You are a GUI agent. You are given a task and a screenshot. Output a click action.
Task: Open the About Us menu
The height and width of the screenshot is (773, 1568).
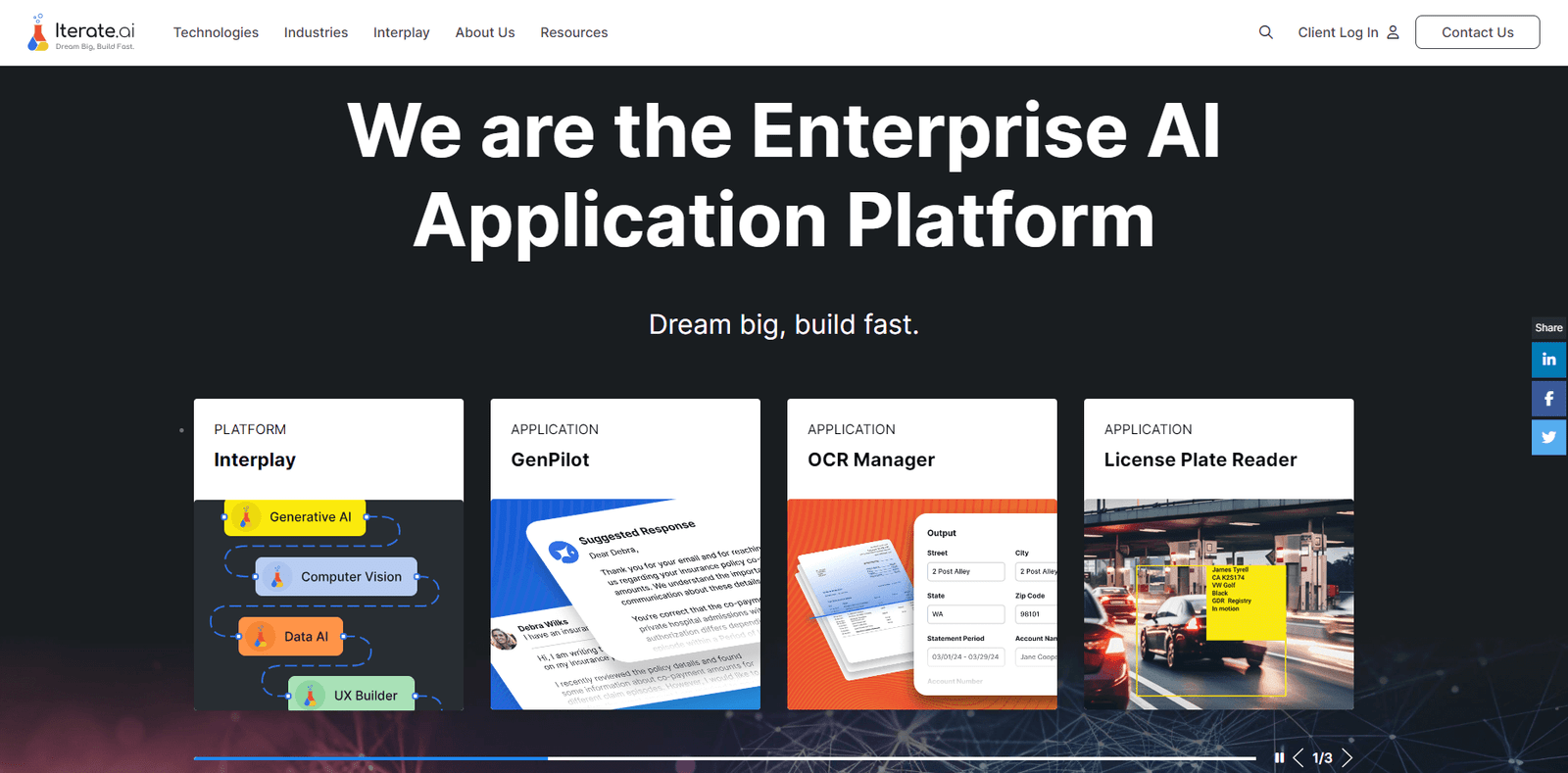485,32
